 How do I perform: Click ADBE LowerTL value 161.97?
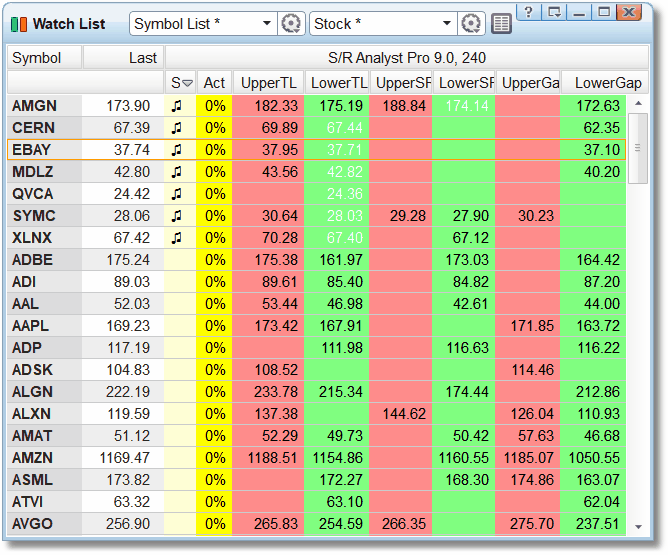tap(341, 260)
